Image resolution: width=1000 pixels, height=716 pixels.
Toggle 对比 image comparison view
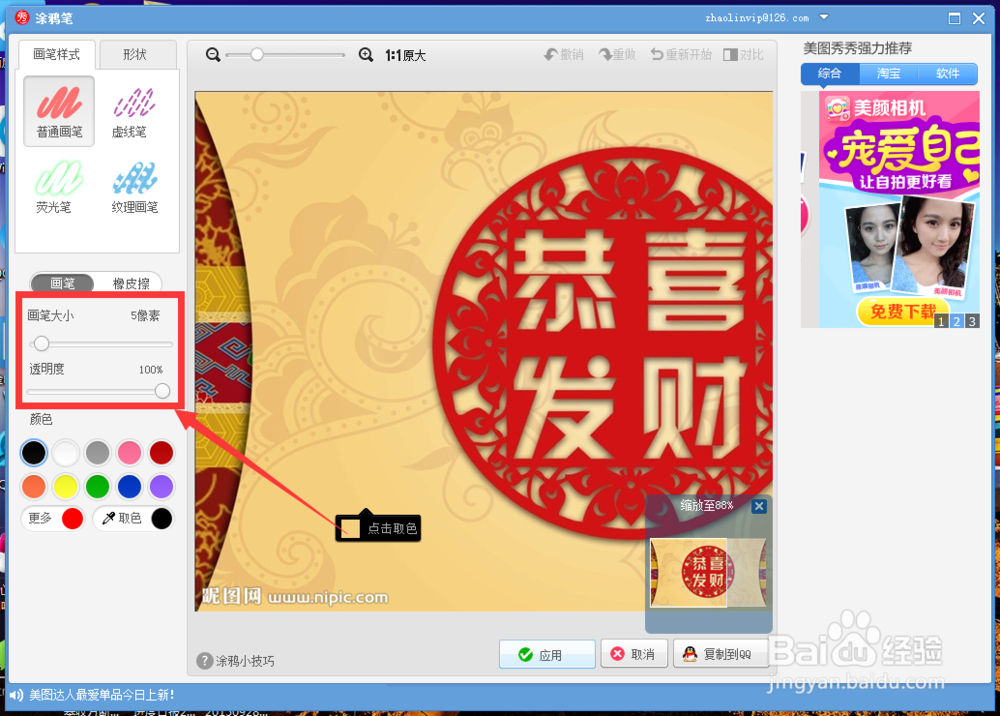click(744, 54)
